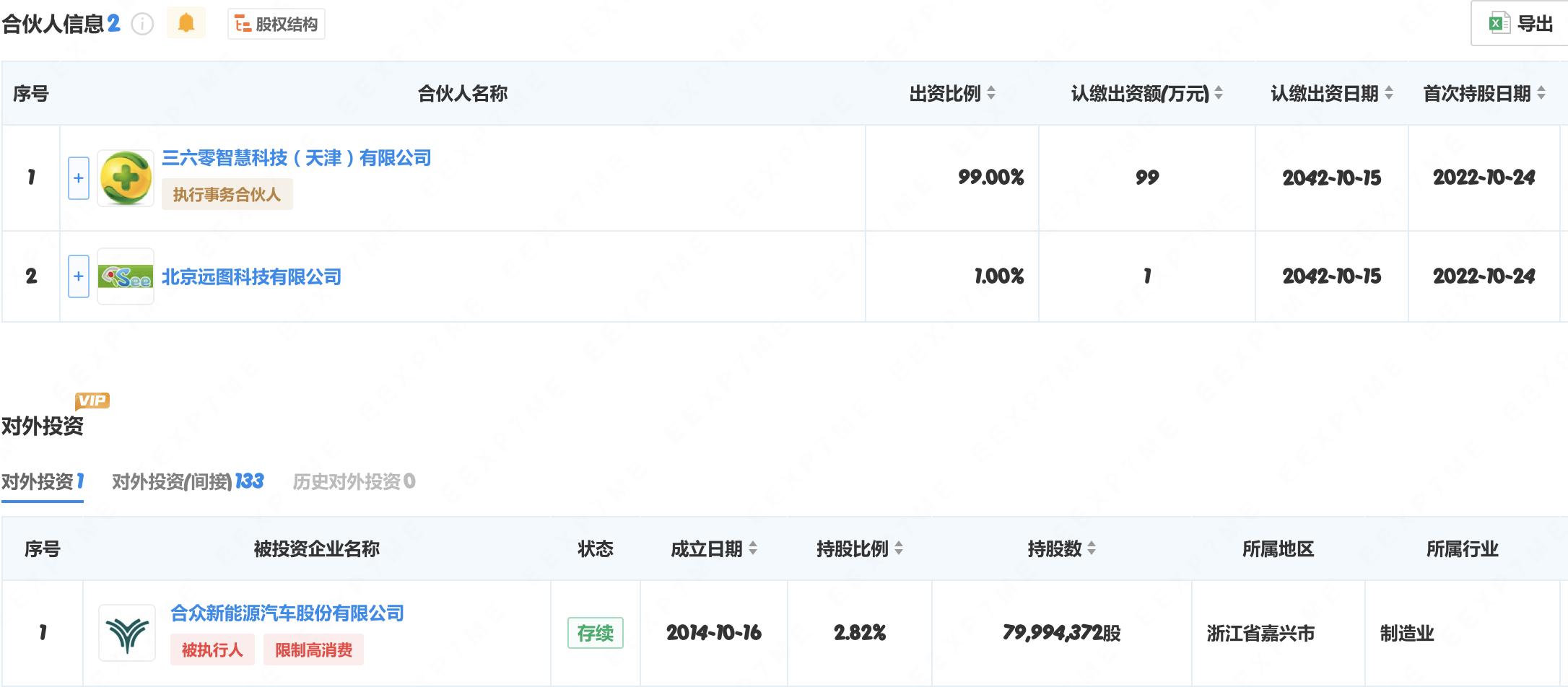Click the 360 logo of 三六零智慧科技
1568x687 pixels.
coord(126,178)
